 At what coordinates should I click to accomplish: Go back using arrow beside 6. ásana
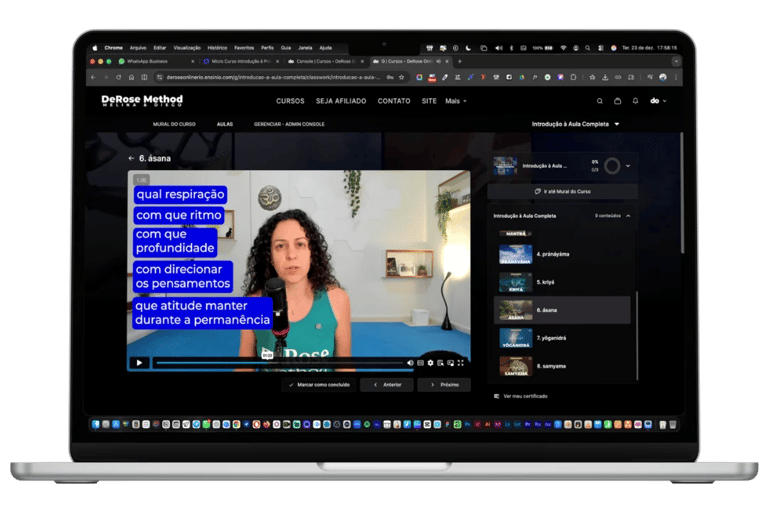pyautogui.click(x=131, y=158)
